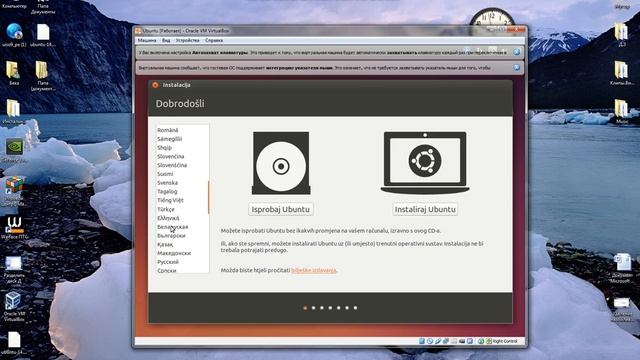Click the video capture status icon
The width and height of the screenshot is (640, 360).
click(x=462, y=341)
